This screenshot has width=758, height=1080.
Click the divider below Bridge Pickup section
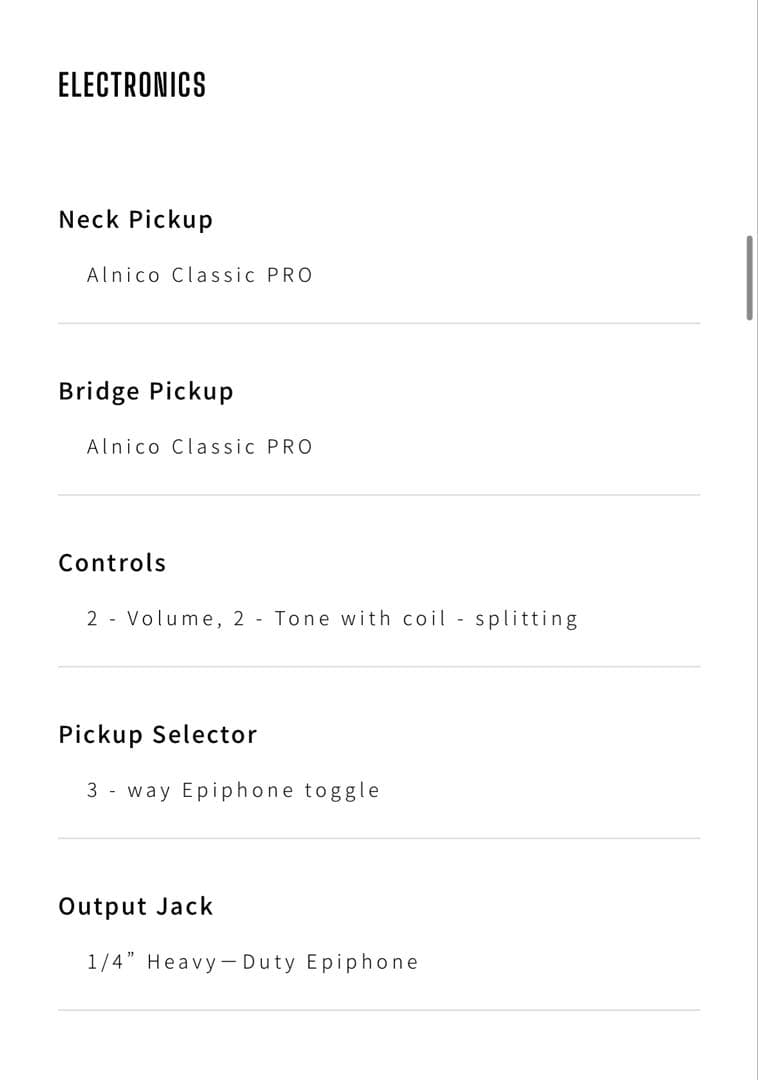pos(379,495)
